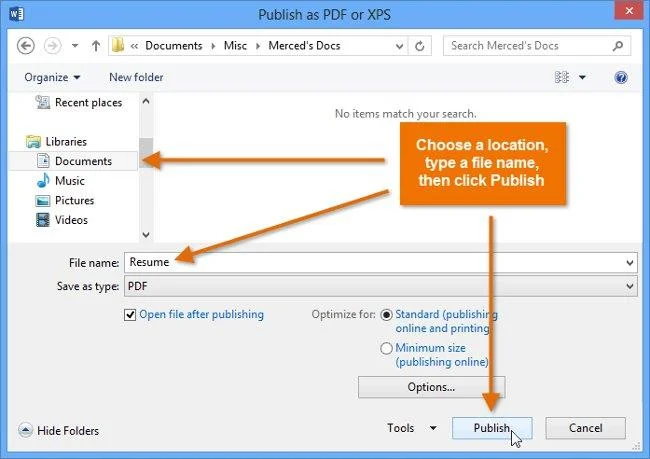
Task: Close the Publish as PDF dialog
Action: coord(629,10)
